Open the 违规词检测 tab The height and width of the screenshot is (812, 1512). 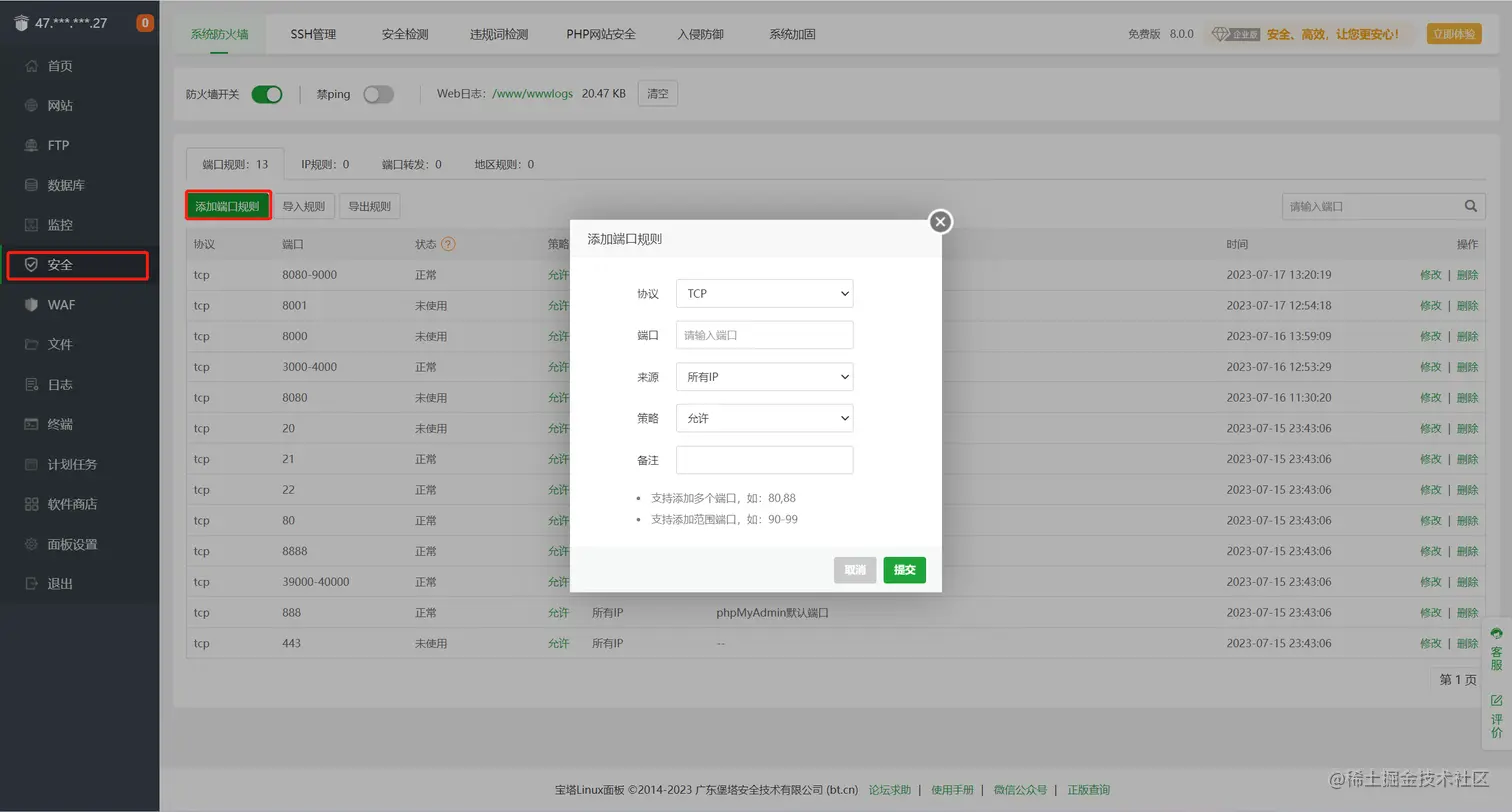pos(499,34)
